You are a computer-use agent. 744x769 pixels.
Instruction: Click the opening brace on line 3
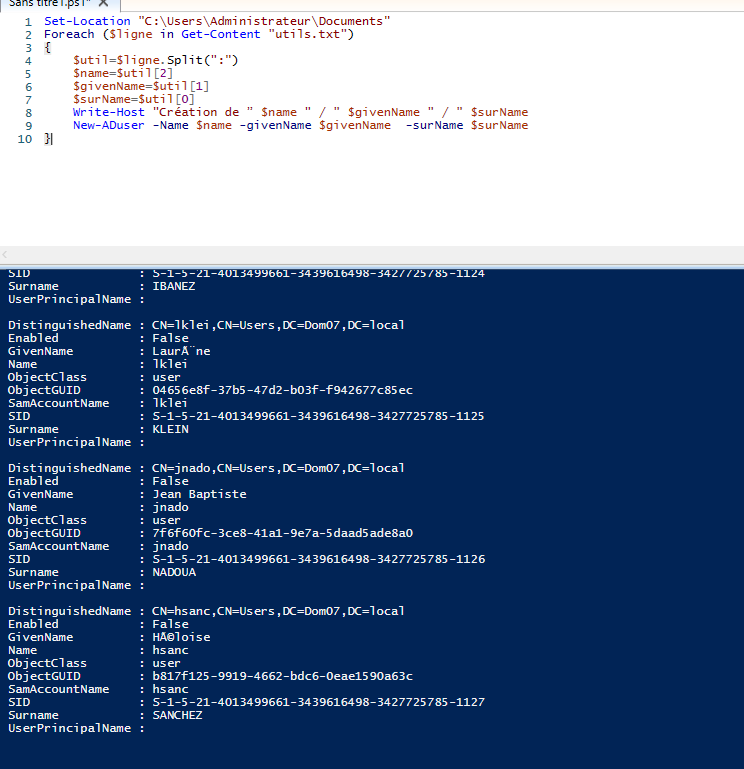(48, 48)
